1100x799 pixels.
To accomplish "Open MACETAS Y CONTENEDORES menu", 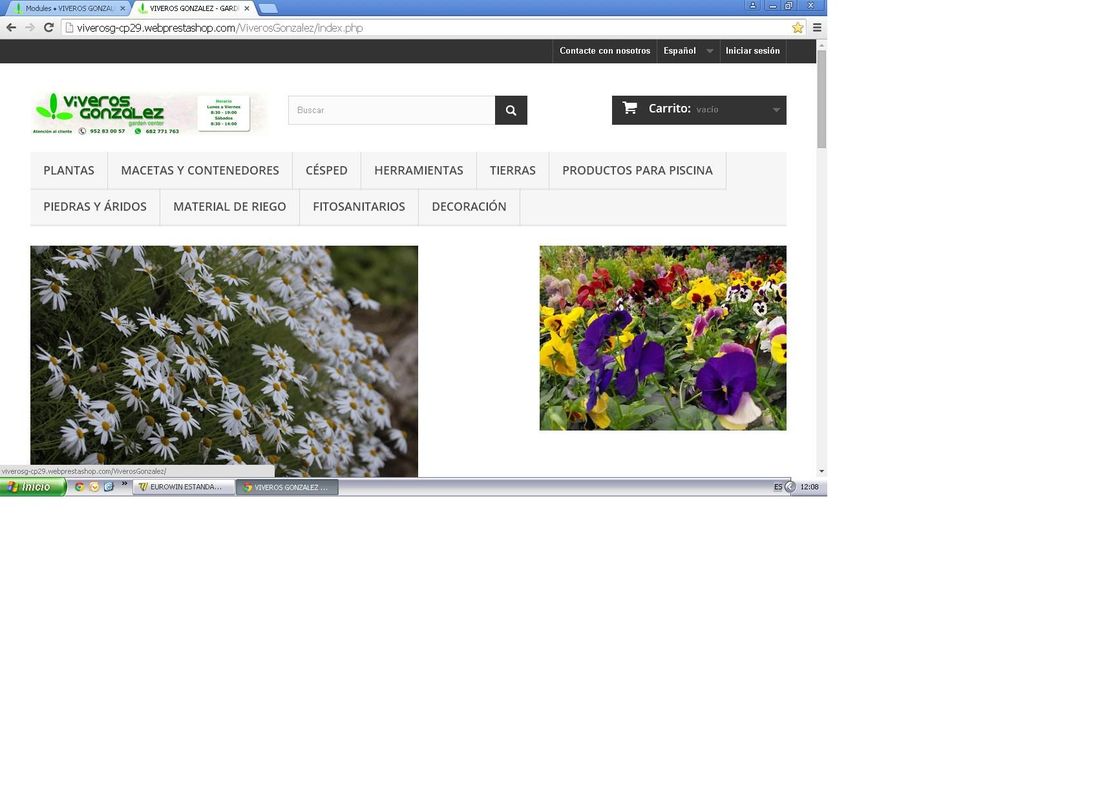I will point(200,170).
